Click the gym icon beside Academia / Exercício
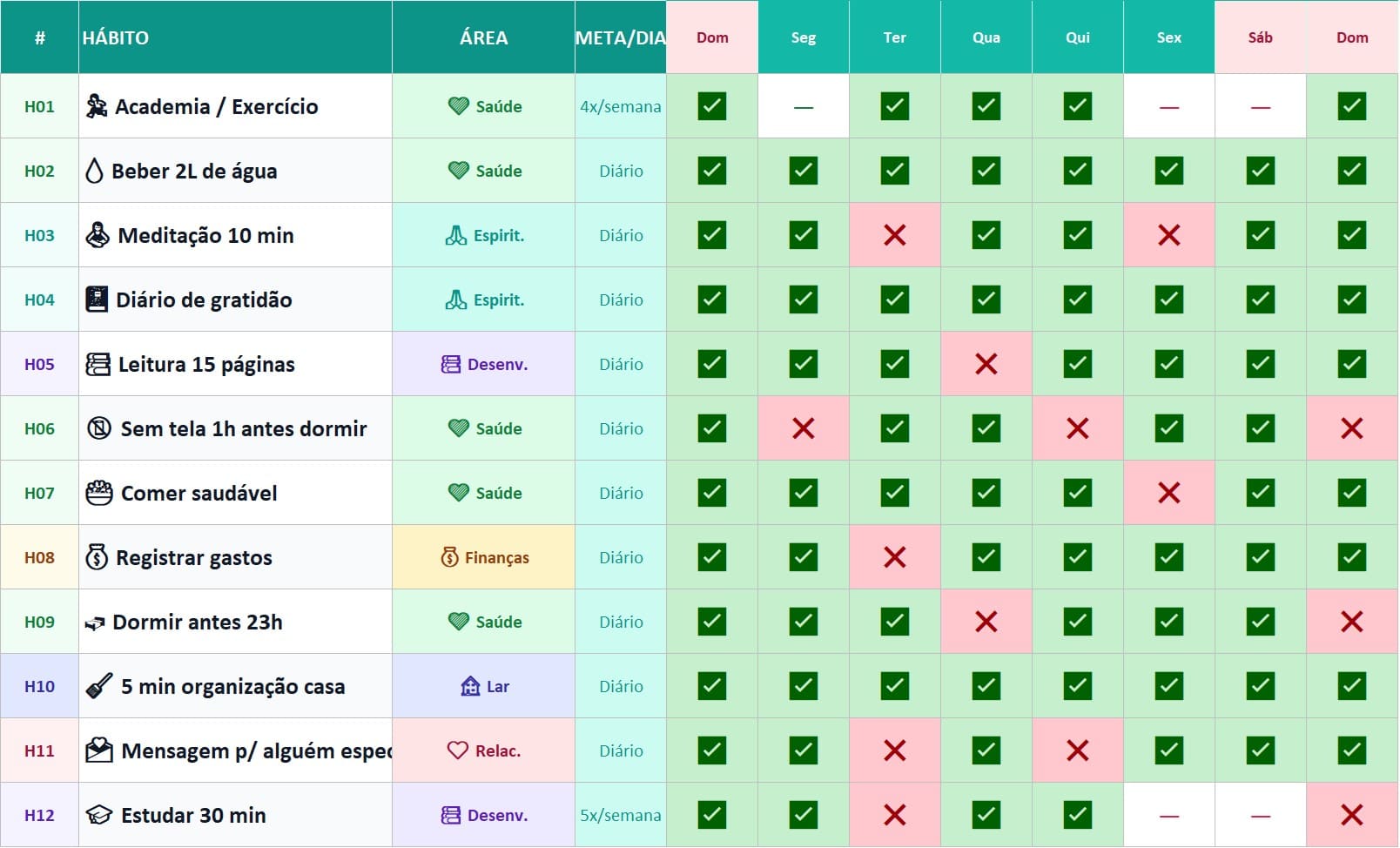Image resolution: width=1400 pixels, height=848 pixels. click(x=97, y=106)
